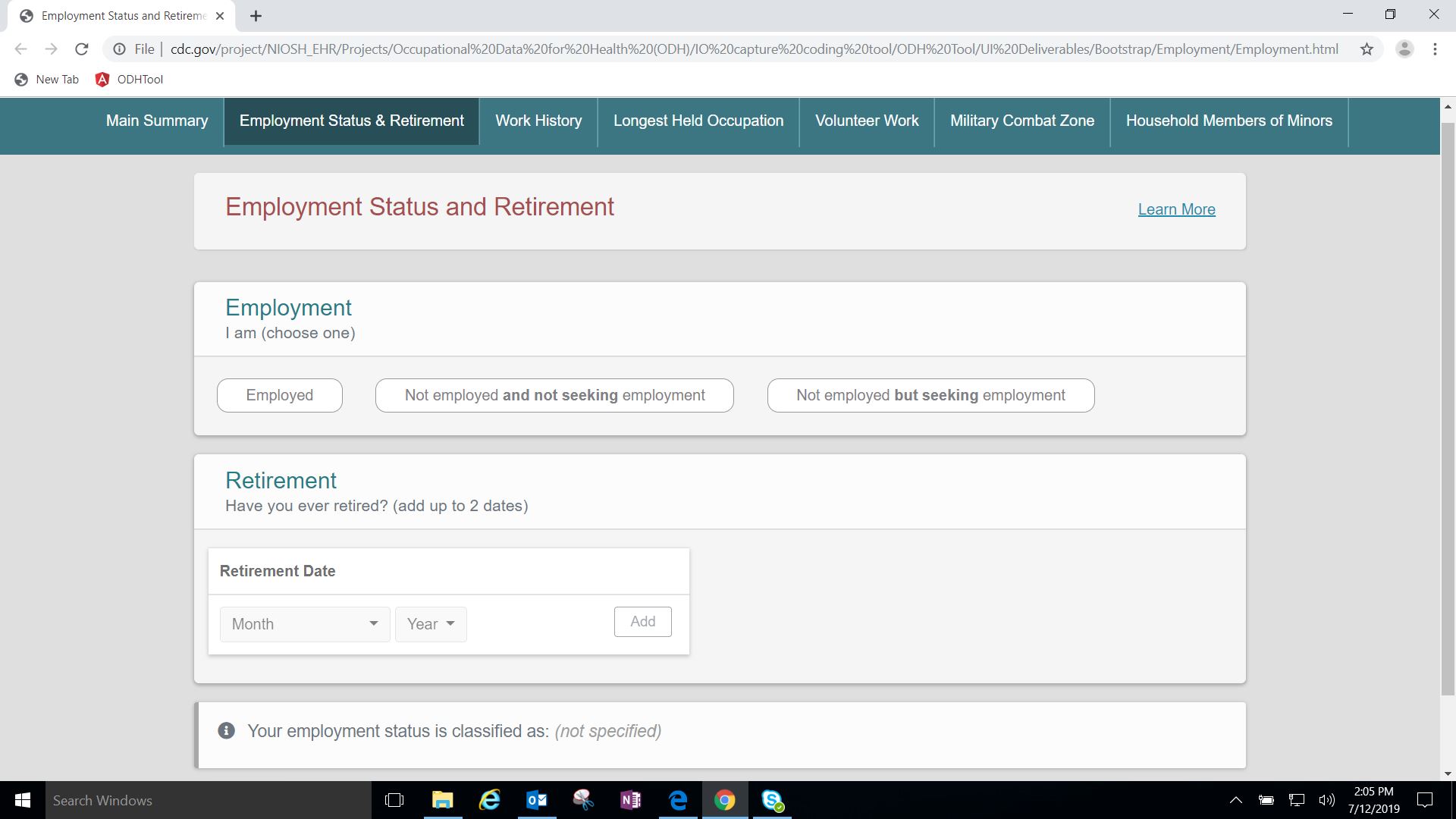The width and height of the screenshot is (1456, 819).
Task: Select the Employed option
Action: [279, 395]
